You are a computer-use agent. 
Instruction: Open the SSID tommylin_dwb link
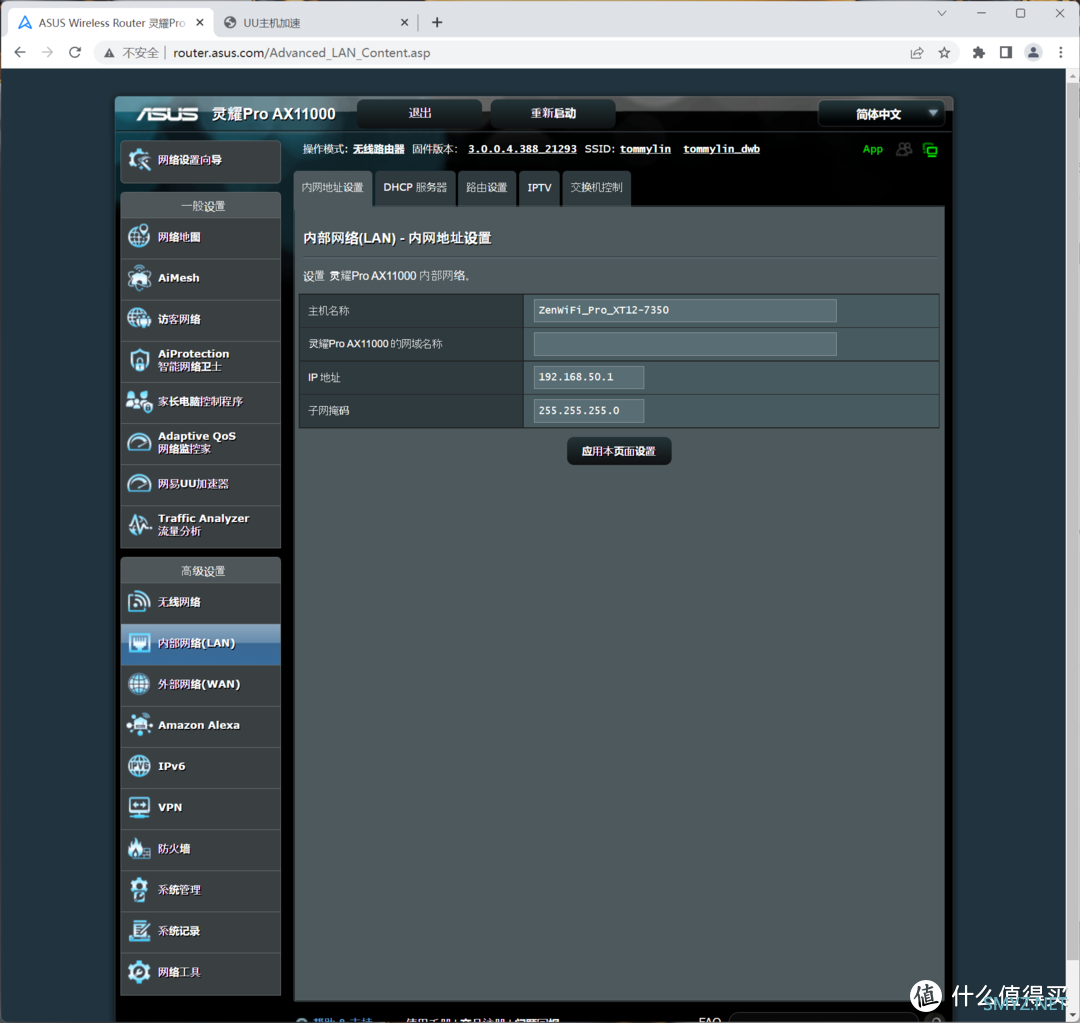[721, 149]
